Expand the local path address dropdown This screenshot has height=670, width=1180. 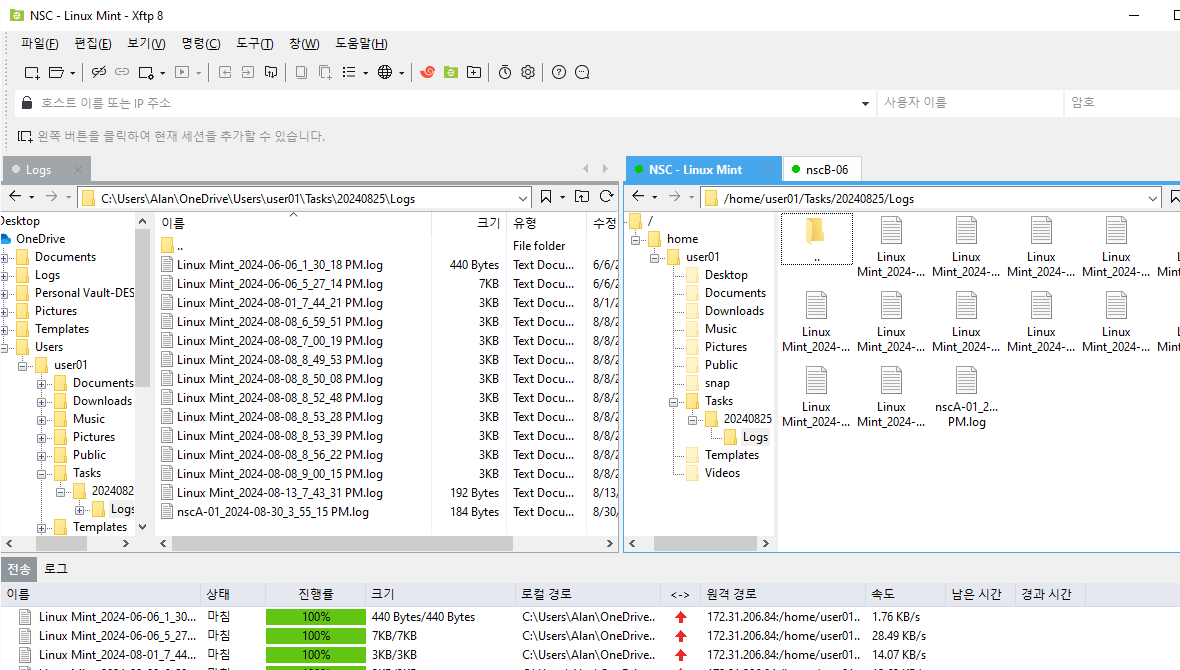(x=523, y=199)
